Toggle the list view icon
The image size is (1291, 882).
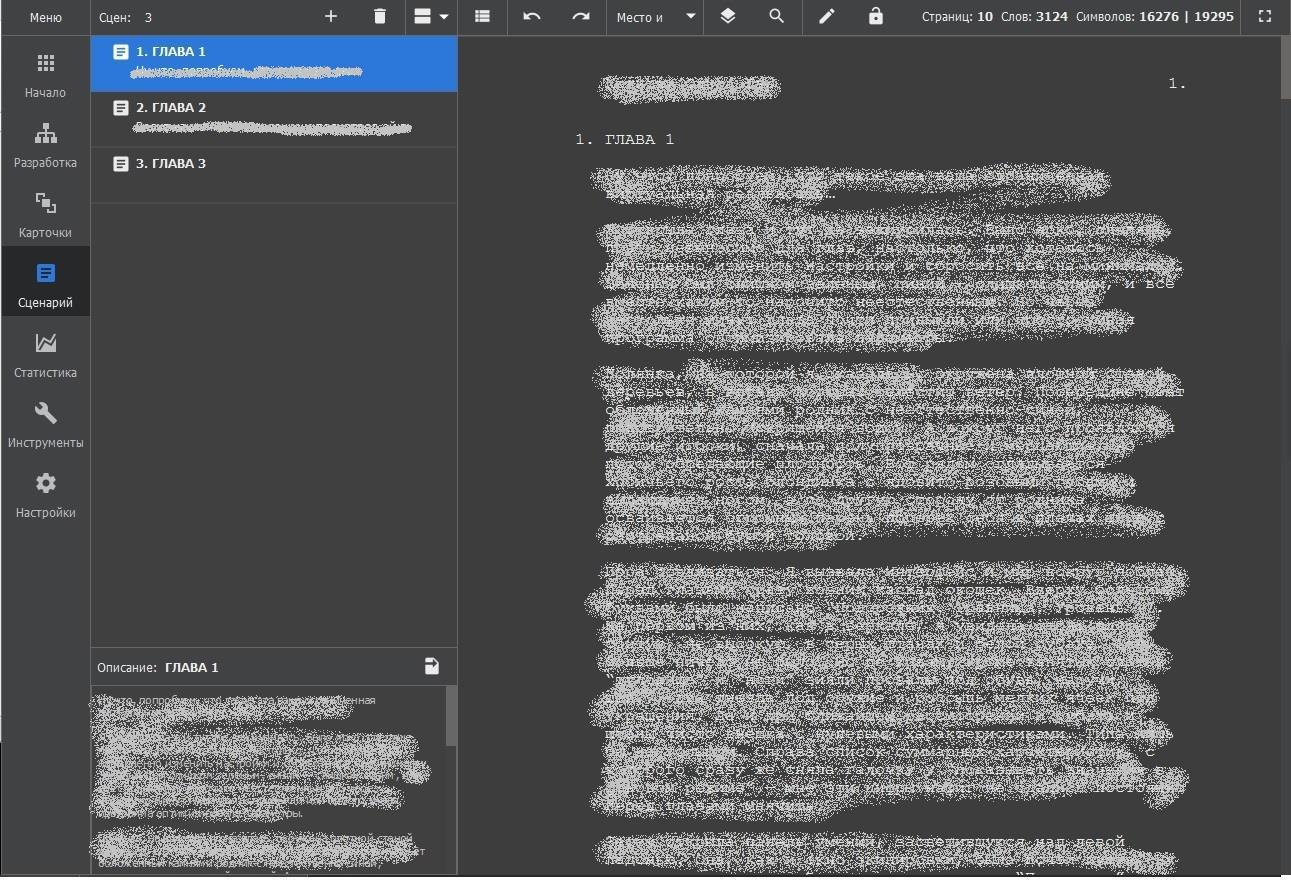[x=483, y=17]
